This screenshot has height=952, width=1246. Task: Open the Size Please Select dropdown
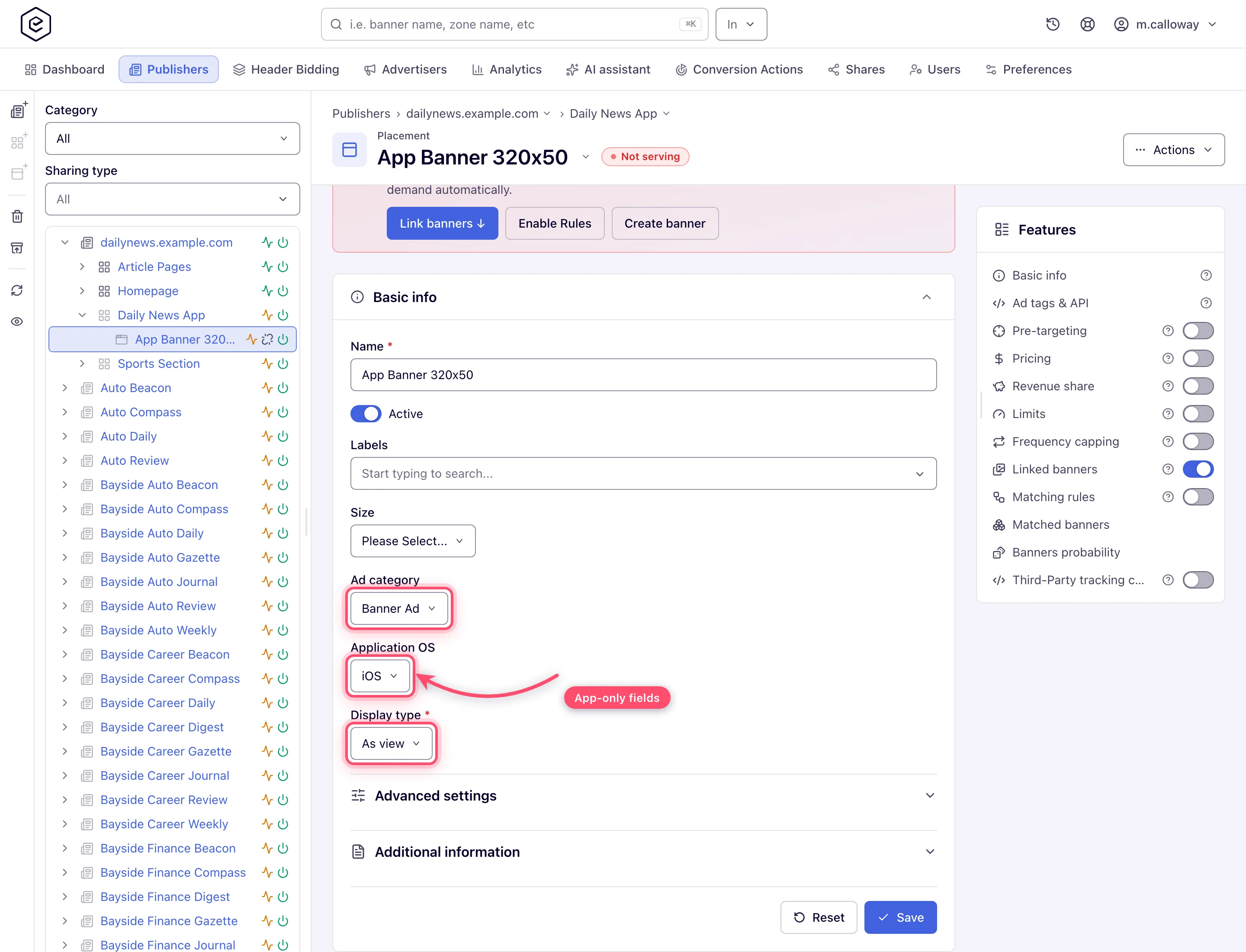(412, 540)
